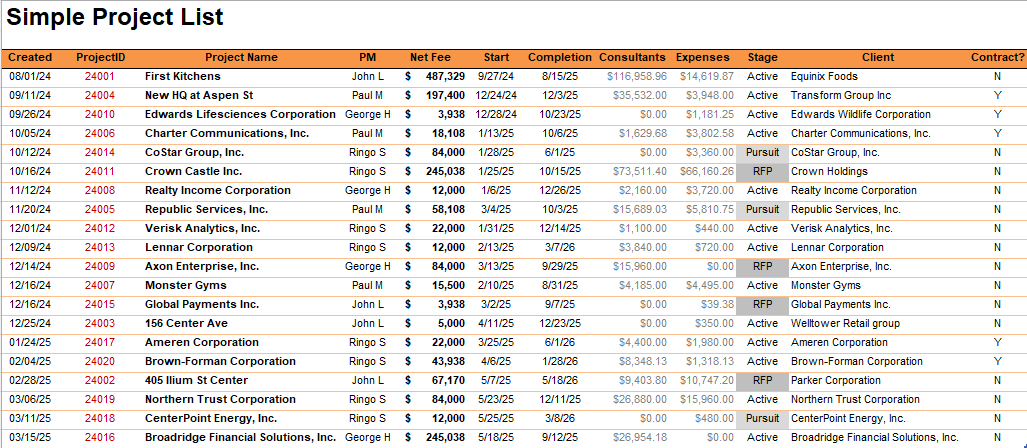Select Pursuit stage of Republic Services row
This screenshot has width=1027, height=448.
coord(762,210)
